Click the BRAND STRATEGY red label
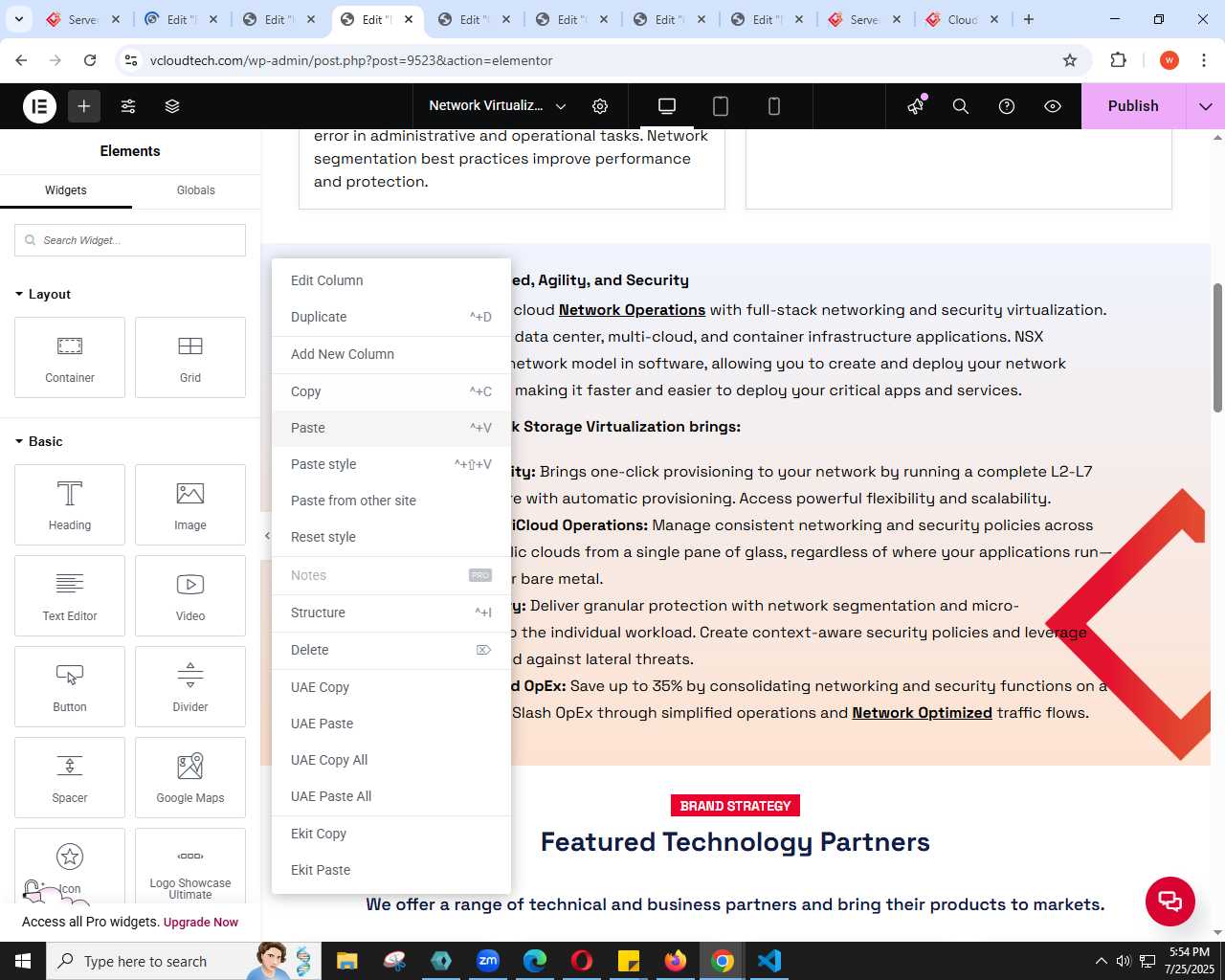1225x980 pixels. 735,806
